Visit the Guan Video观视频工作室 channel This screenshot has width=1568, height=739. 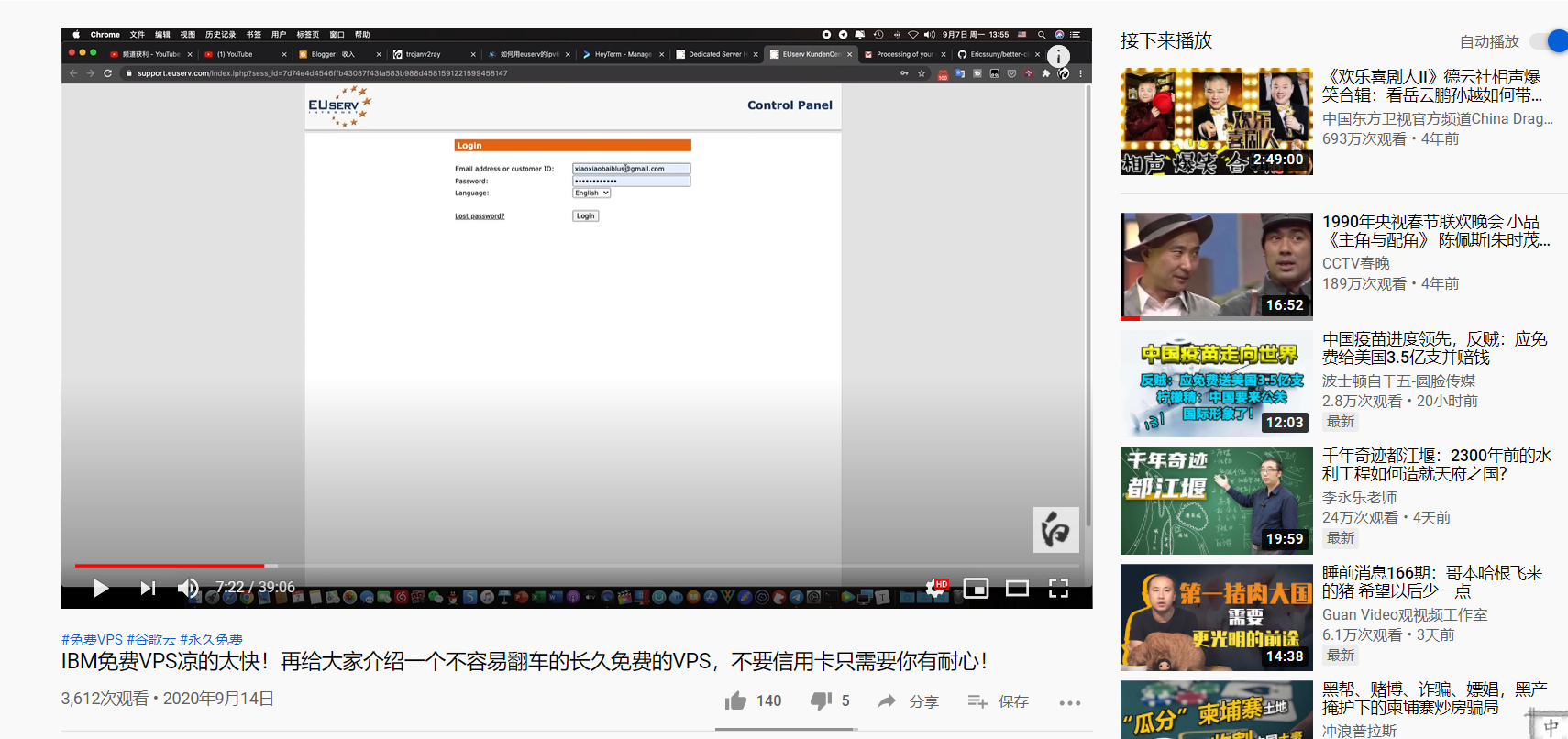click(1405, 614)
